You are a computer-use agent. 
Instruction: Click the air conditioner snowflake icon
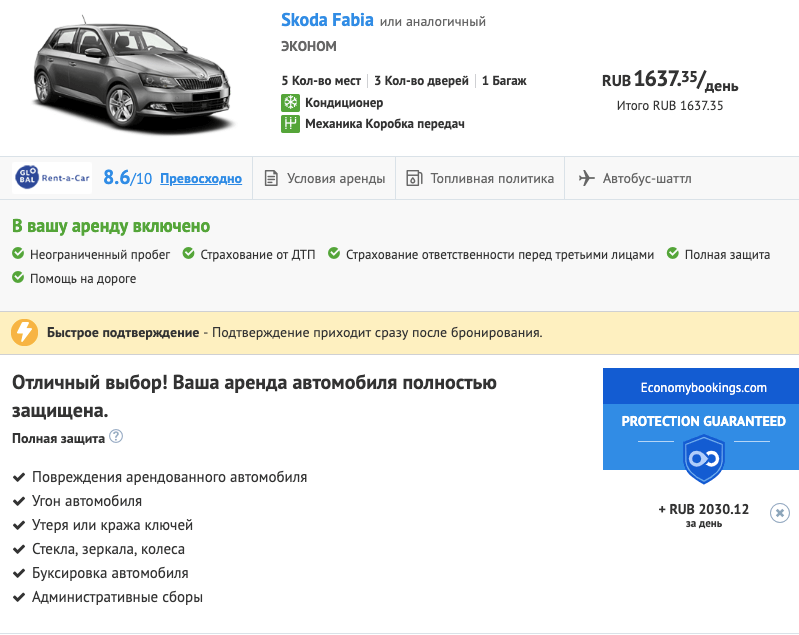(x=290, y=103)
